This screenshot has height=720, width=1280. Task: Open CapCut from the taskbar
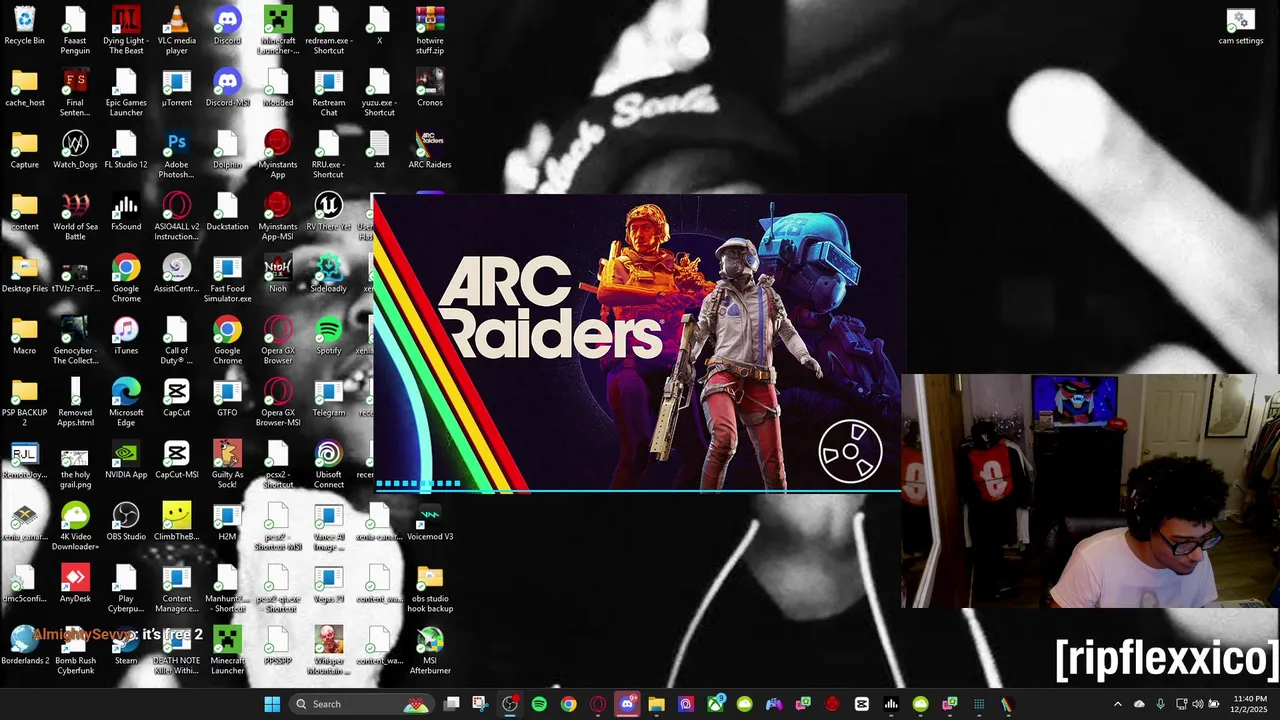[x=862, y=704]
